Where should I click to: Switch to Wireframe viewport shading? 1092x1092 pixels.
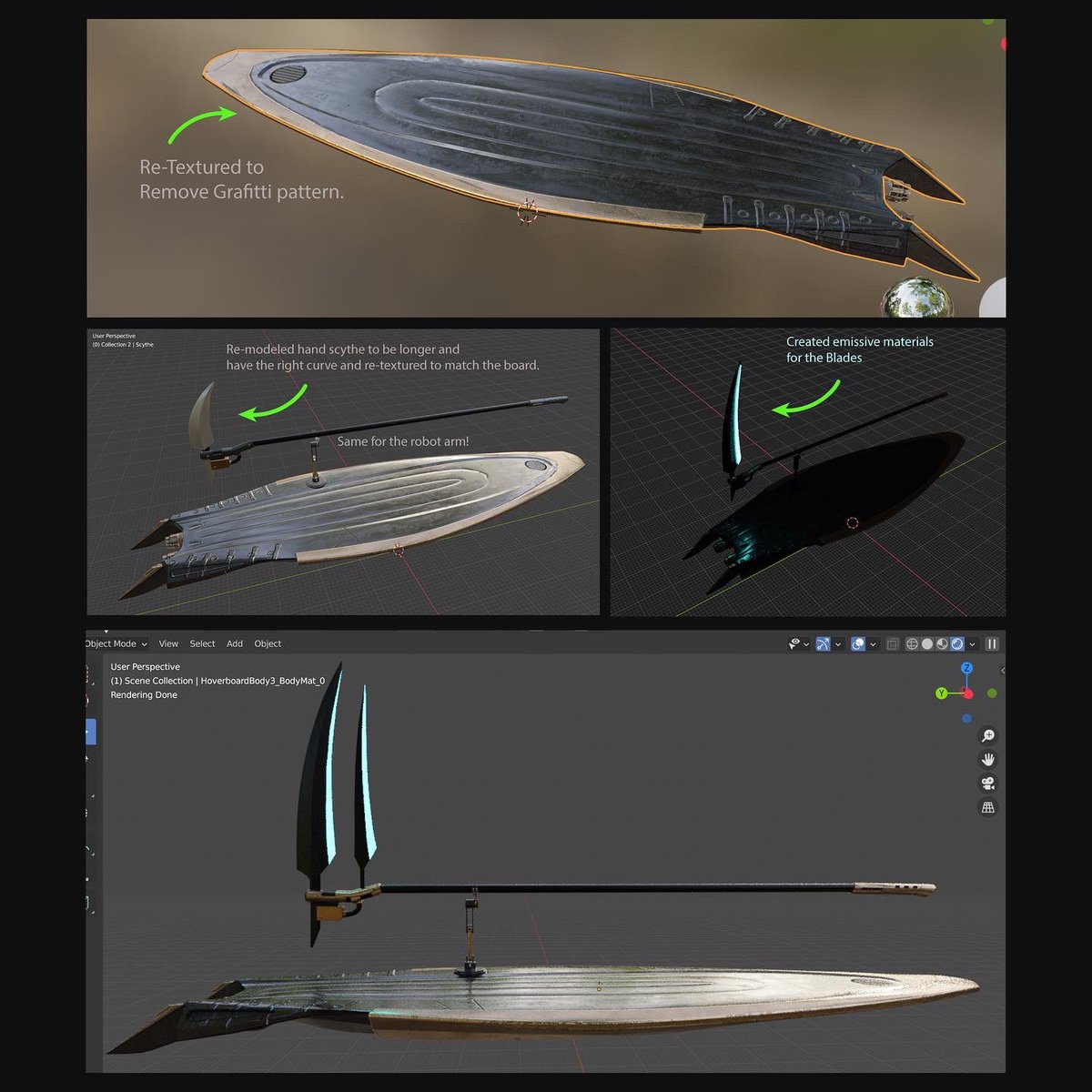click(912, 643)
